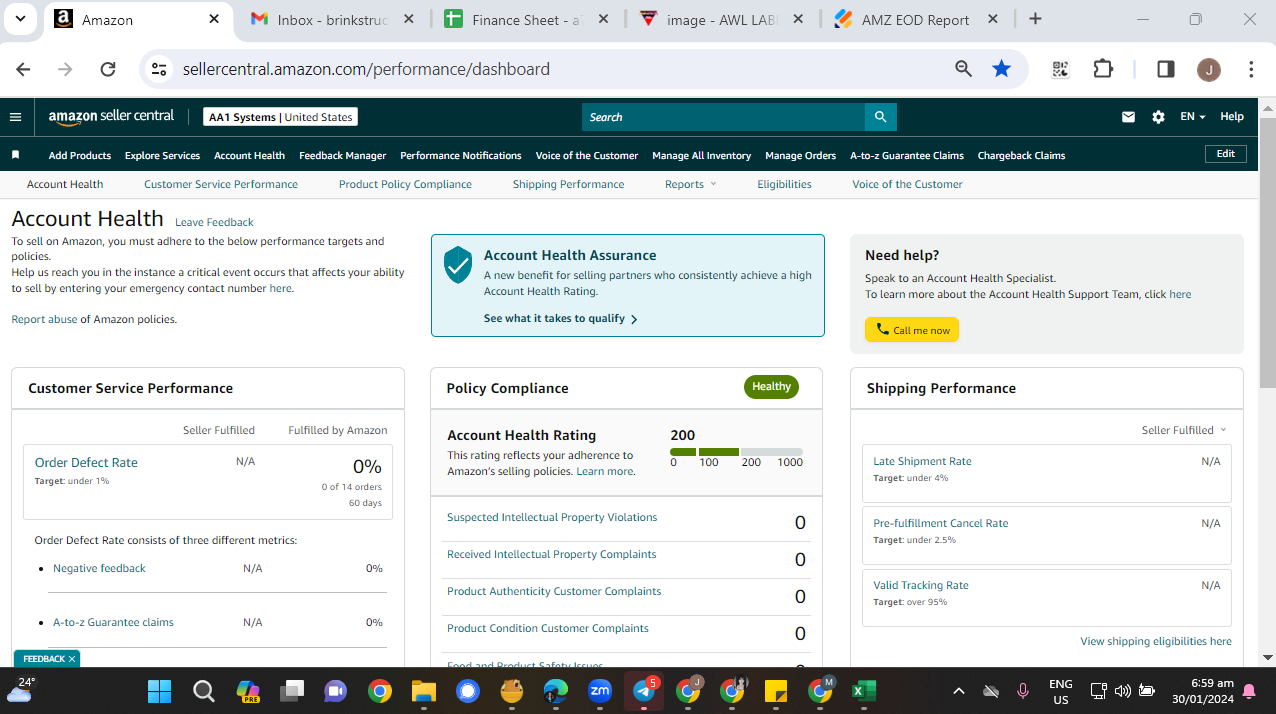Switch to the Finance Sheet tab
The image size is (1276, 714).
pos(526,19)
